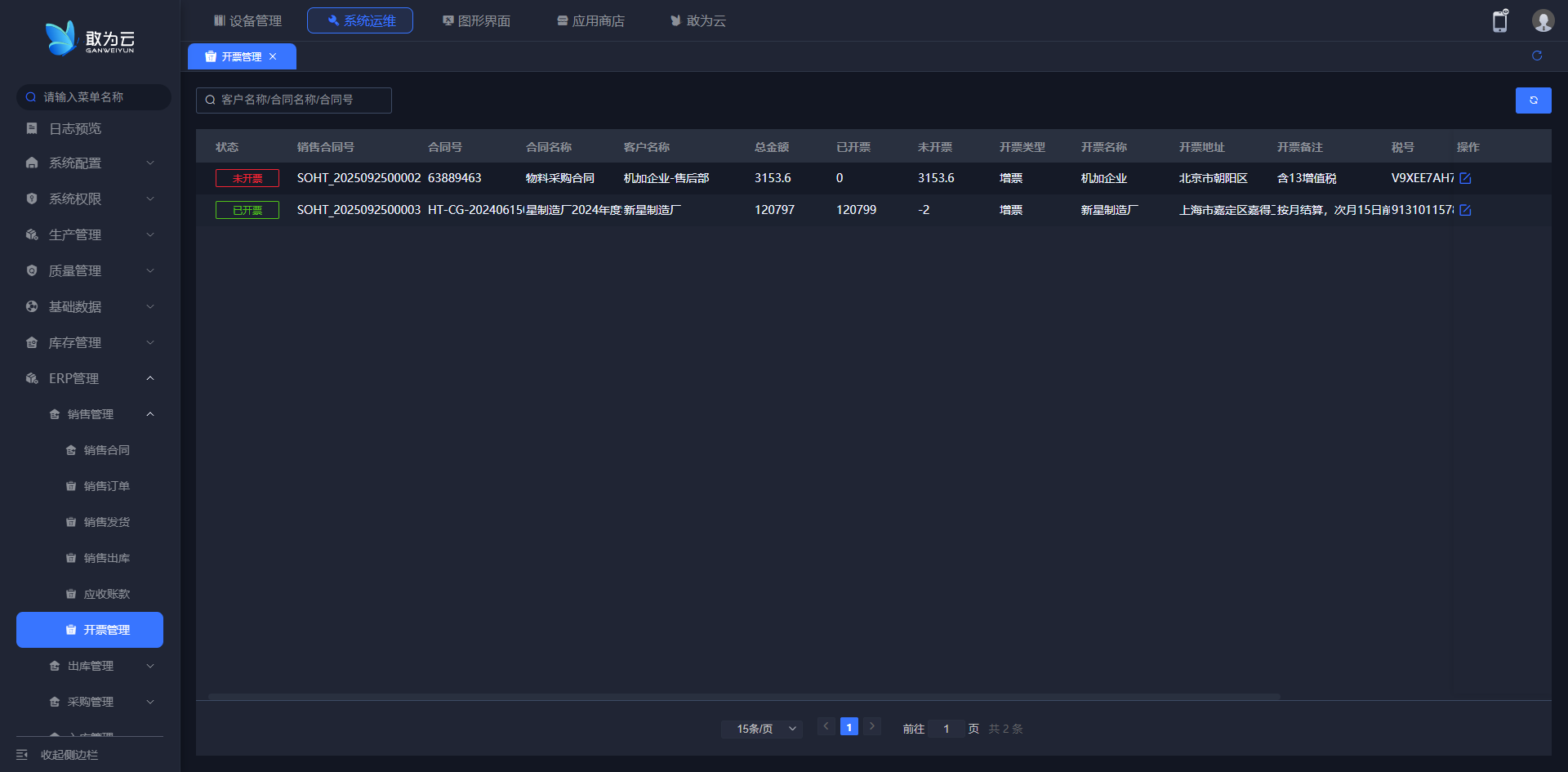Image resolution: width=1568 pixels, height=772 pixels.
Task: Edit the row SOHT_2025092500003
Action: coord(1465,210)
